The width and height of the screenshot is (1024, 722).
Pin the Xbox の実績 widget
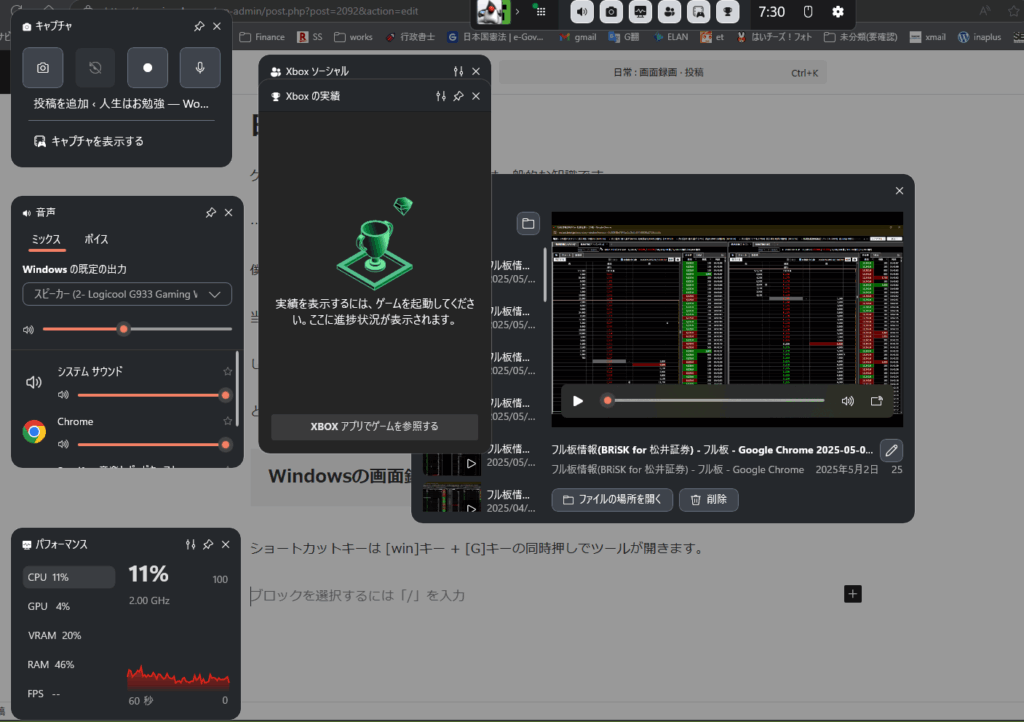click(x=458, y=97)
